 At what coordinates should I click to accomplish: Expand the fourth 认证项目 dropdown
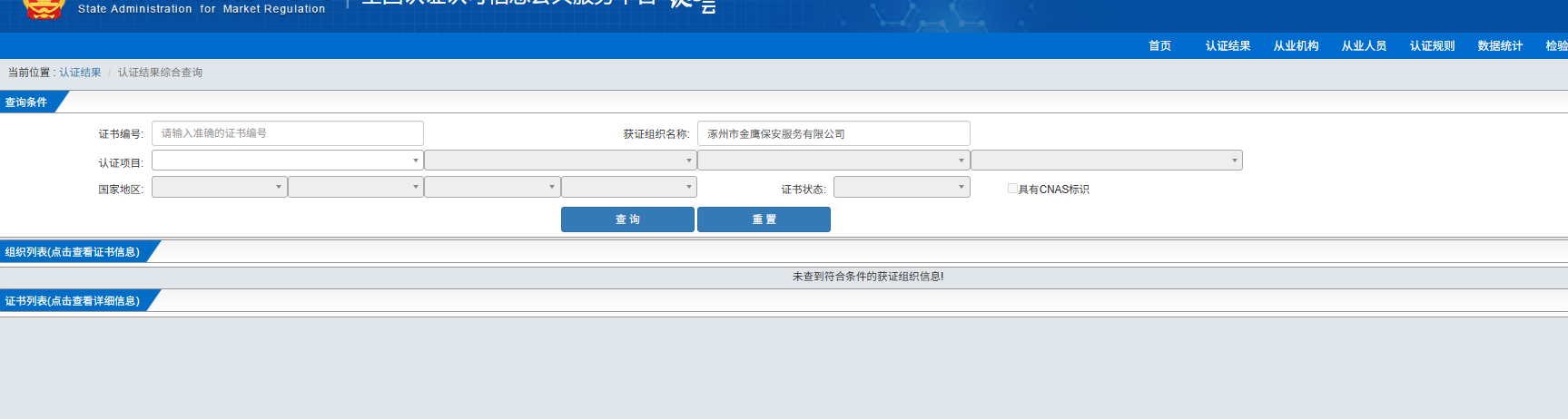coord(1107,161)
